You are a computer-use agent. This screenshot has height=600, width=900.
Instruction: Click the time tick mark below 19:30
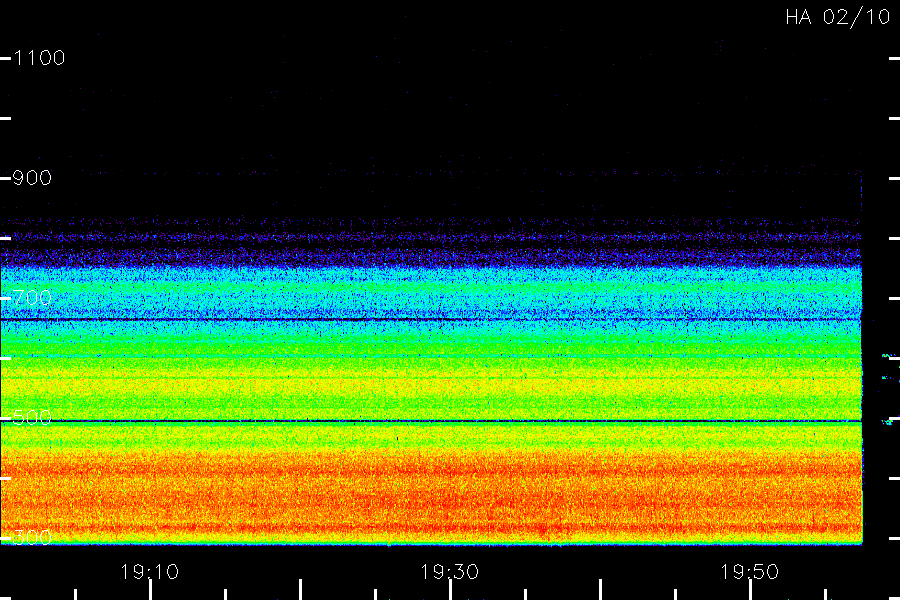(x=451, y=590)
